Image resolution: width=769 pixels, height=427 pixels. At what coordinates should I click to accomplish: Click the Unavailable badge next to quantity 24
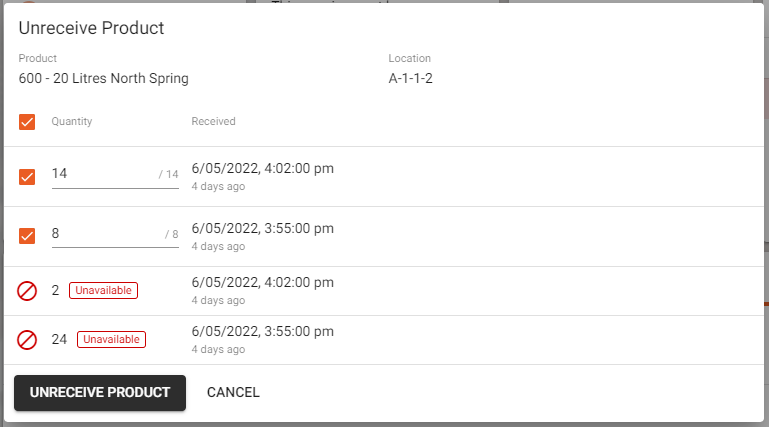[x=111, y=340]
